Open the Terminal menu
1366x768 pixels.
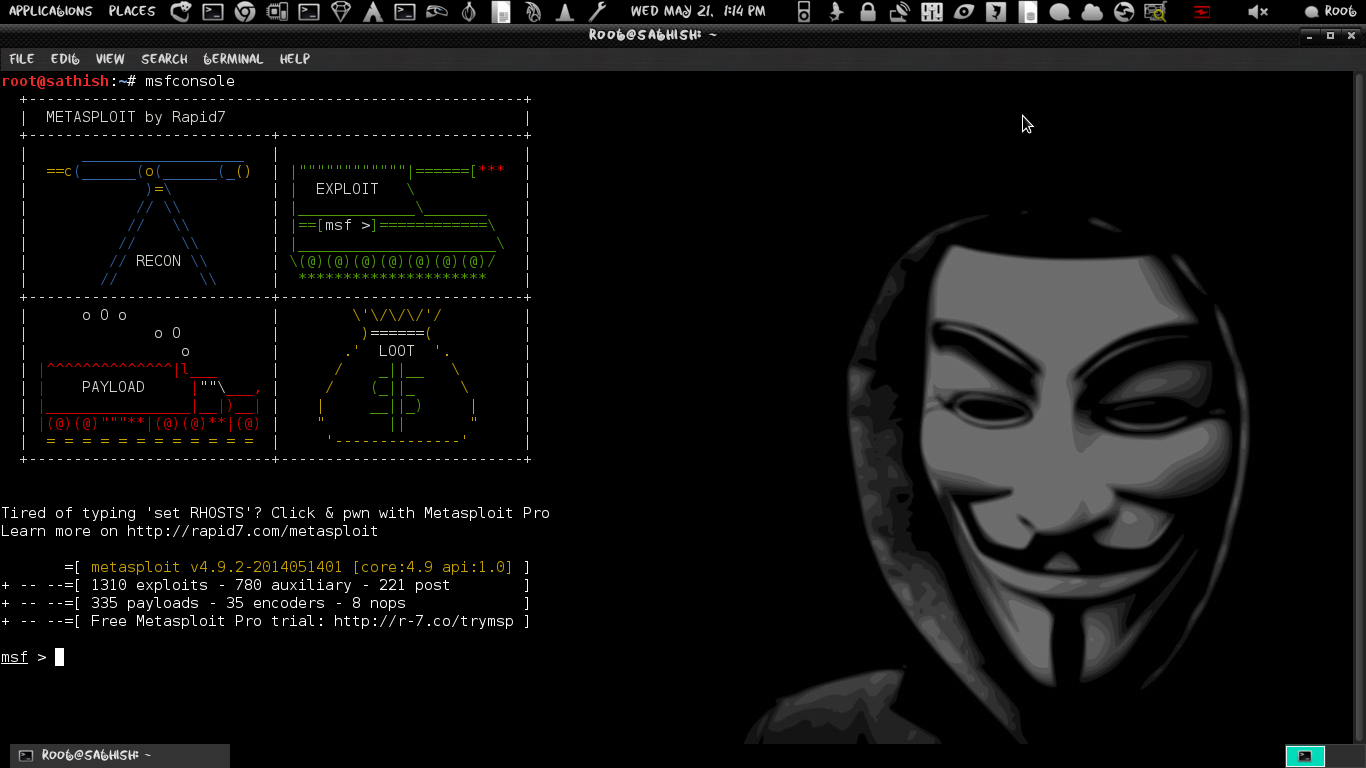pos(233,59)
